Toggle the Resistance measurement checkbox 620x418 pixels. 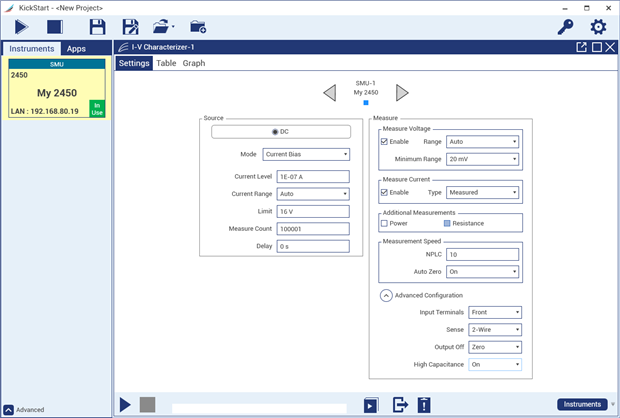[447, 223]
